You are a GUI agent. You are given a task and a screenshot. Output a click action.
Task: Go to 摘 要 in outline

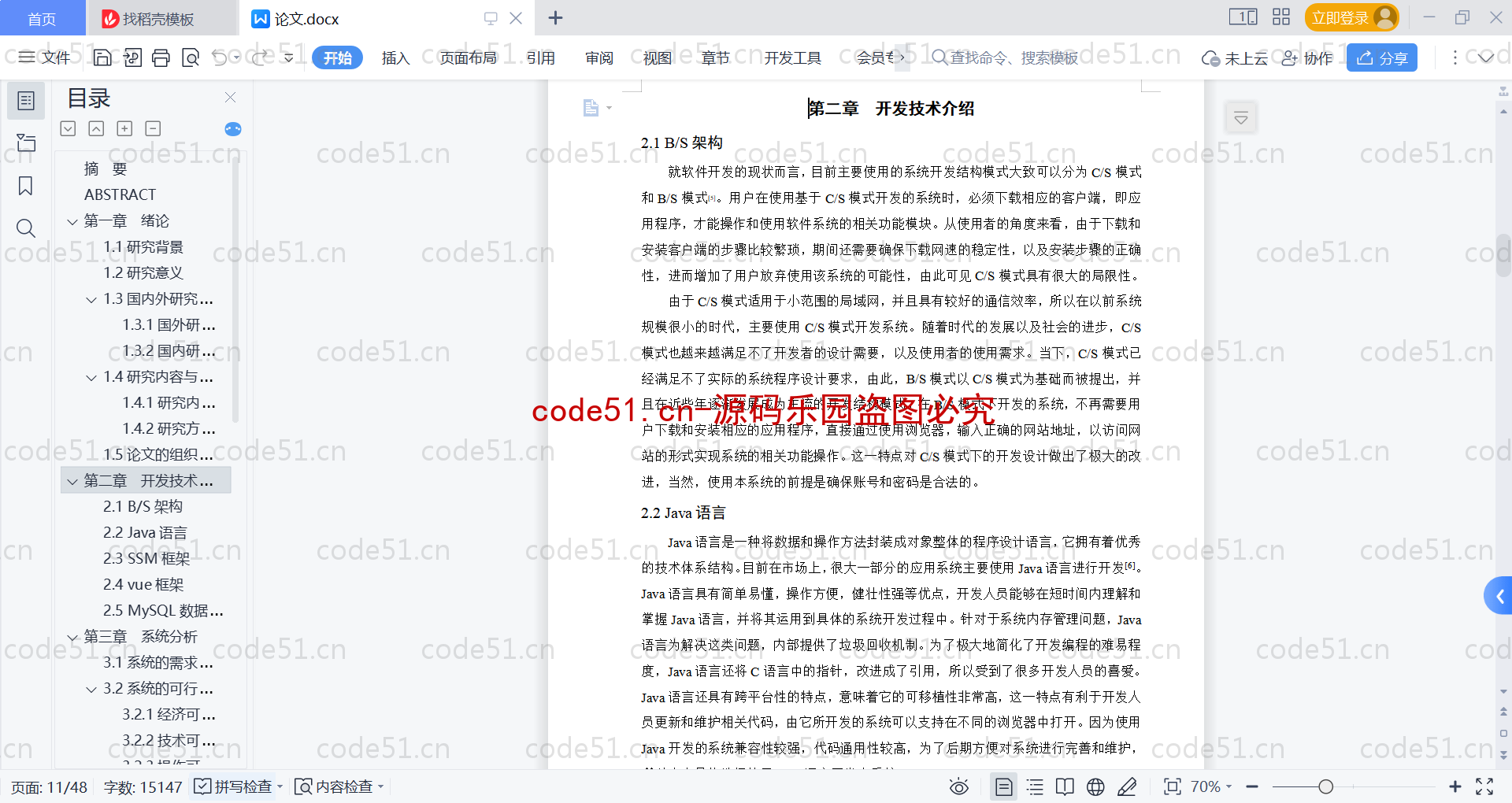pyautogui.click(x=106, y=169)
